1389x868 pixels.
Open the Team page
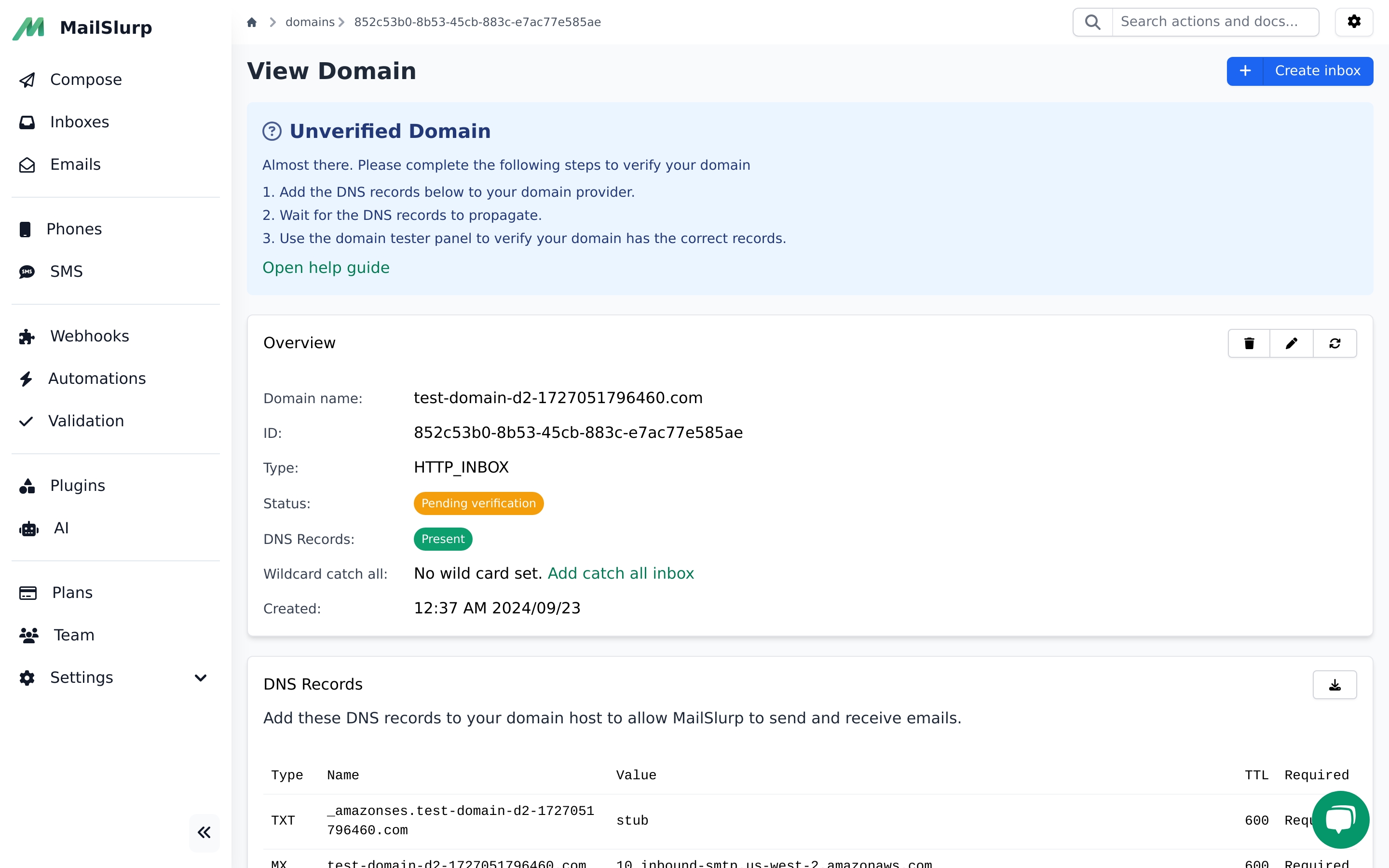tap(74, 636)
